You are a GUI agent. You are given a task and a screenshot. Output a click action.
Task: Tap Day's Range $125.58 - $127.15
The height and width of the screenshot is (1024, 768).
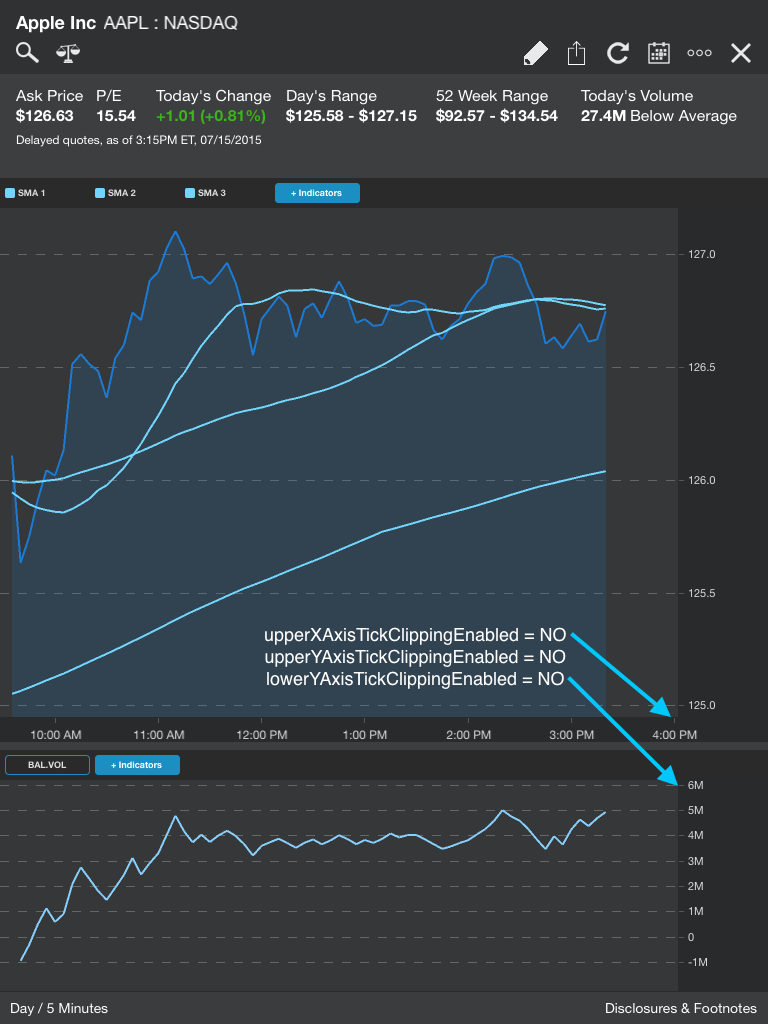pos(351,116)
